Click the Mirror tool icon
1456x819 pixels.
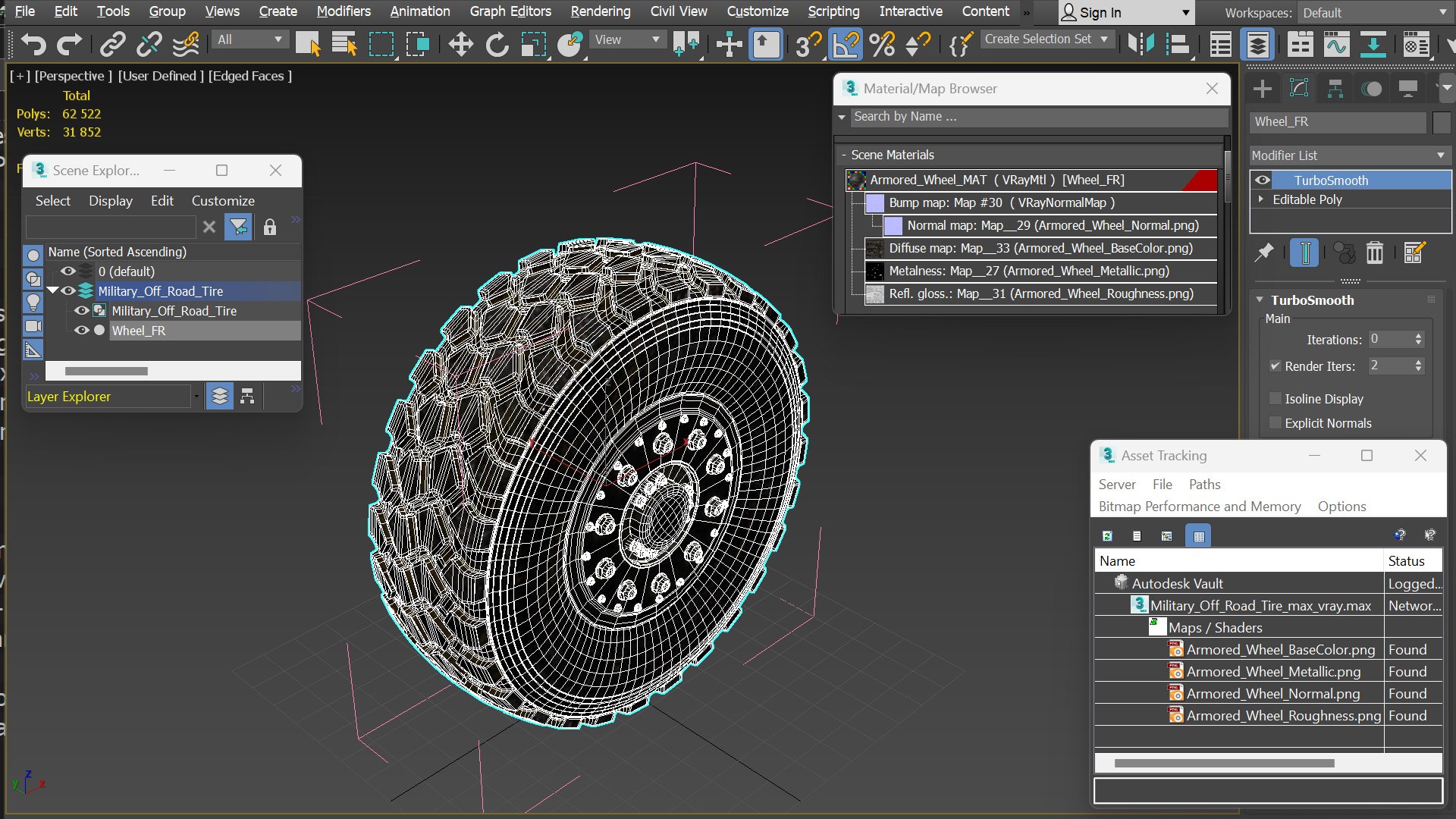tap(1140, 44)
